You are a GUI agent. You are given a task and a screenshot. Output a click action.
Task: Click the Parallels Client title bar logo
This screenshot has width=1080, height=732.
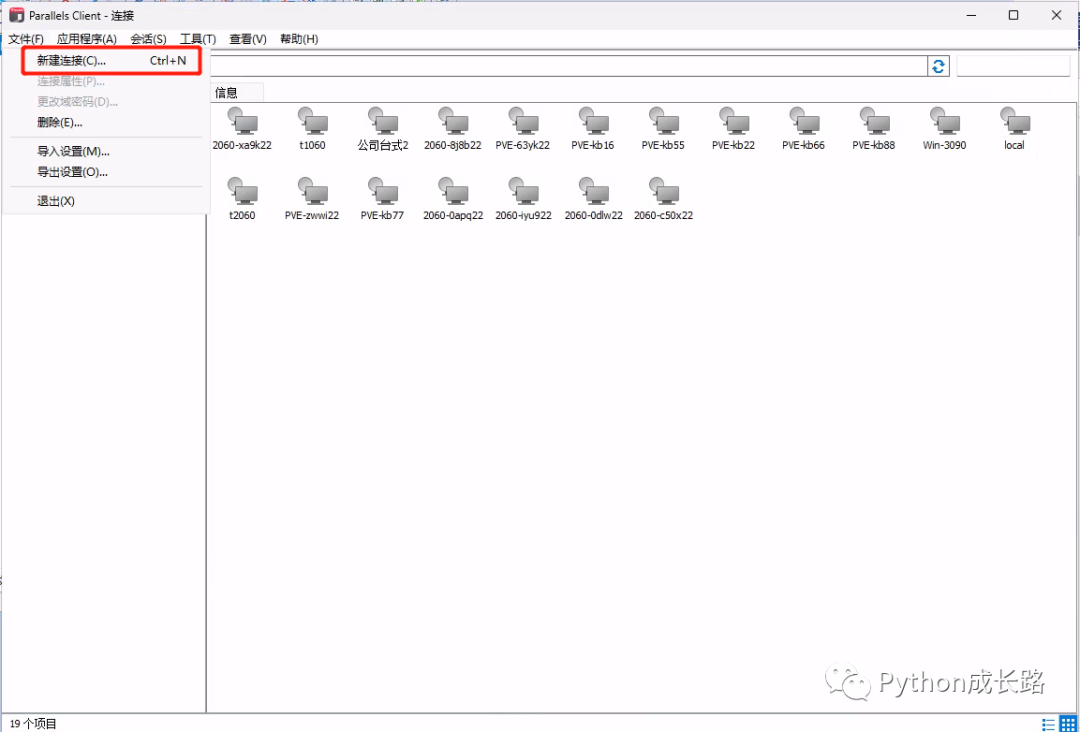17,16
